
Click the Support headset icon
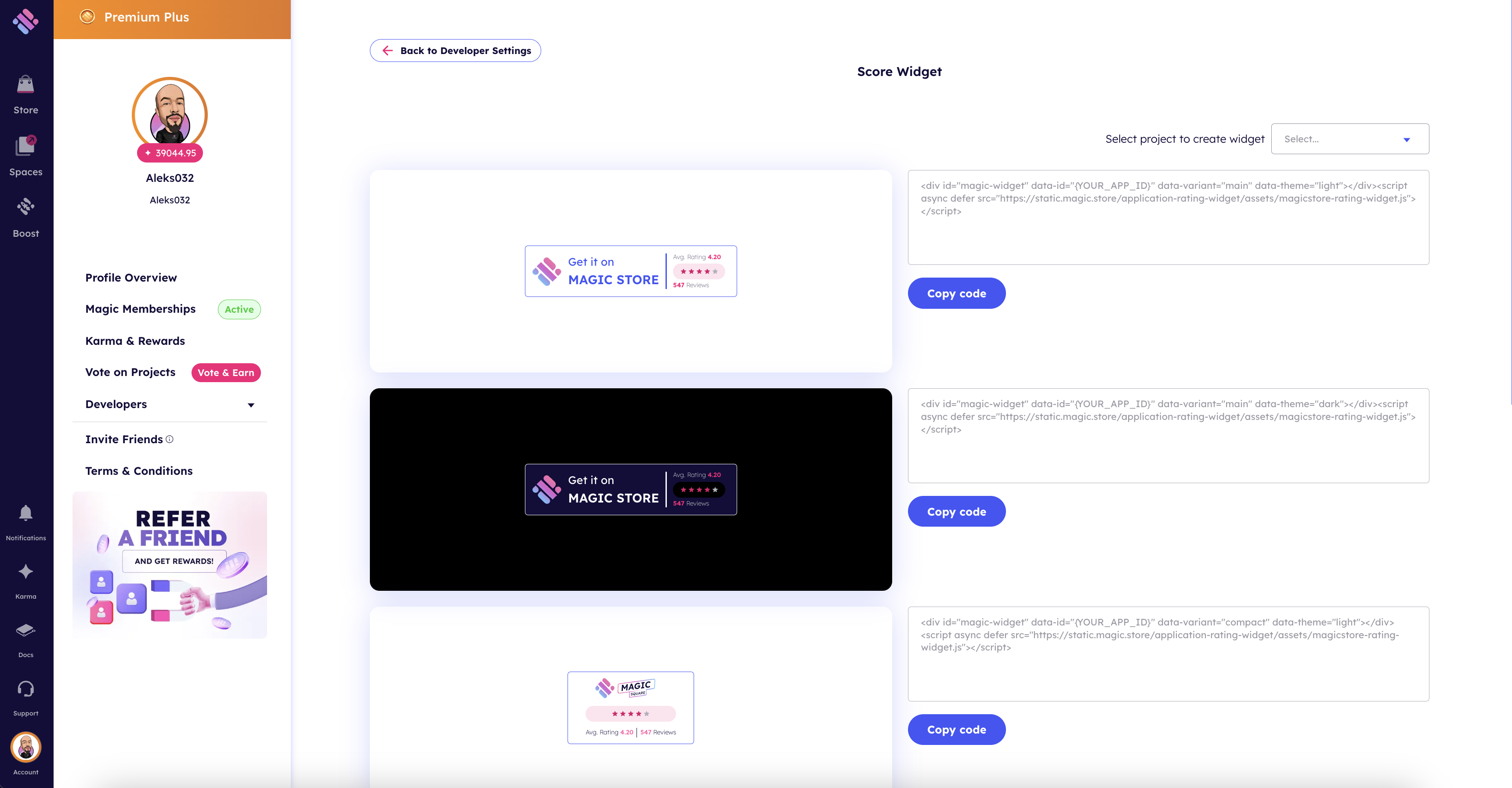pyautogui.click(x=26, y=689)
